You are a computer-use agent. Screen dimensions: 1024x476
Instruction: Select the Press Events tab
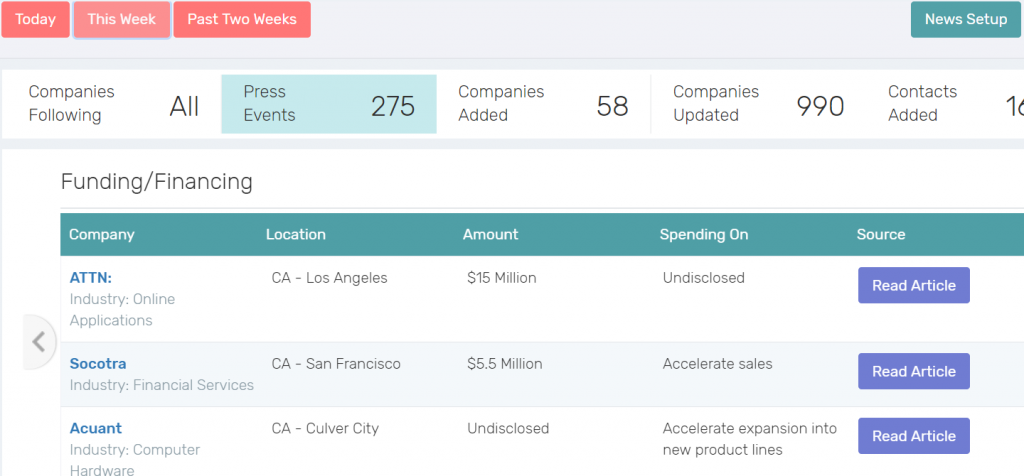click(328, 104)
